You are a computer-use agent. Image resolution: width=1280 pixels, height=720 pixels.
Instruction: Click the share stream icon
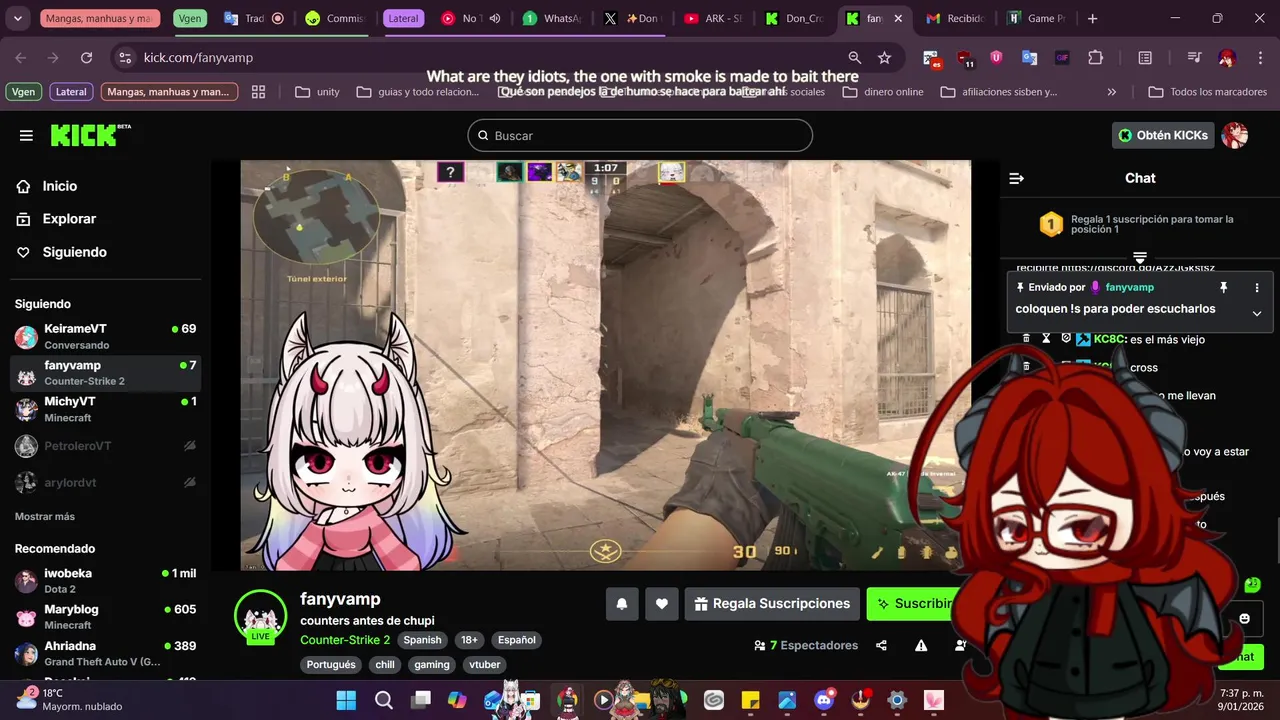881,646
